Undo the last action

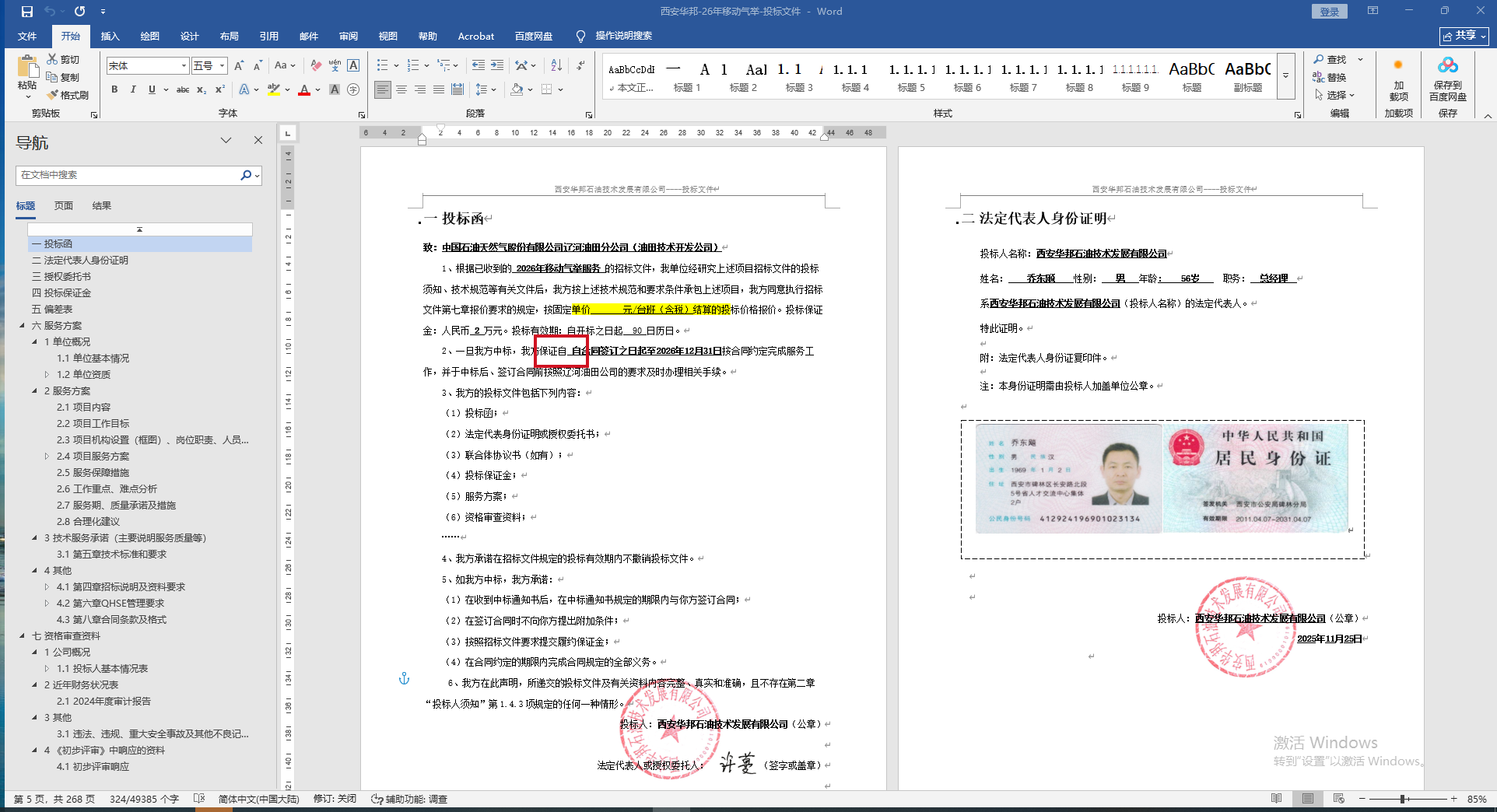coord(51,12)
